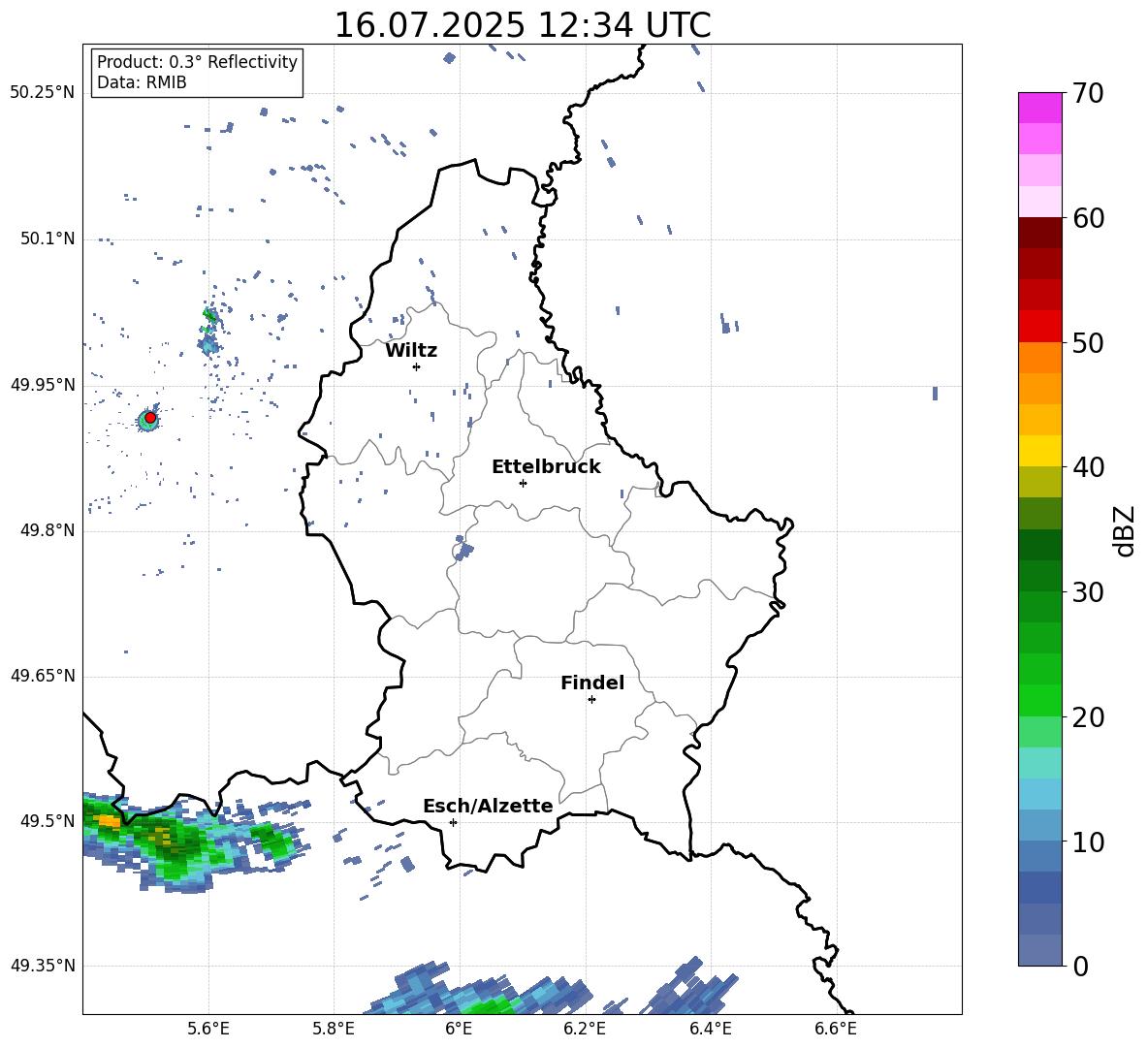Click the 49.5°N latitude label
1148x1048 pixels.
48,820
